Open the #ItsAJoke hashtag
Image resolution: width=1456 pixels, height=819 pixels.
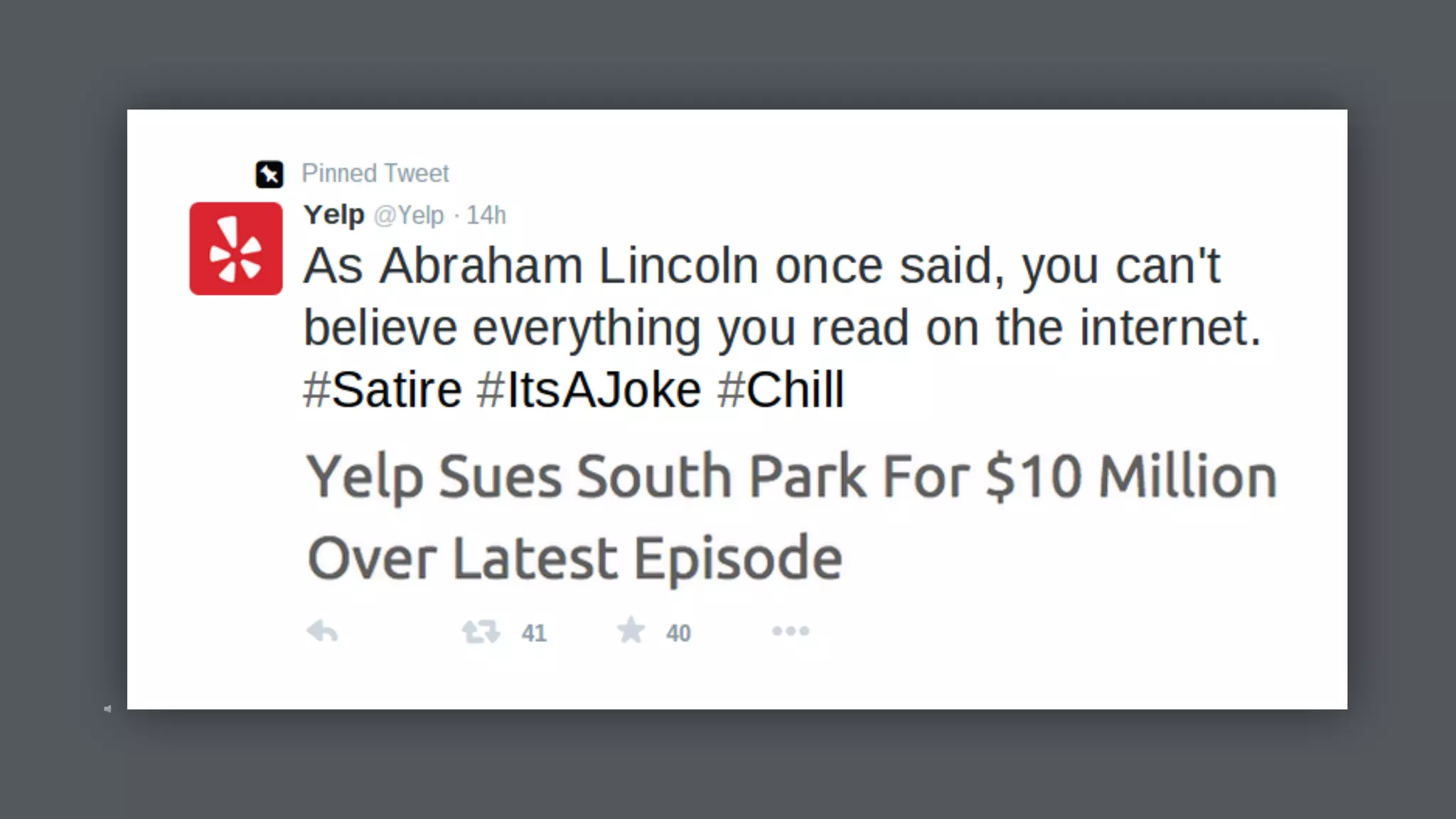(589, 390)
